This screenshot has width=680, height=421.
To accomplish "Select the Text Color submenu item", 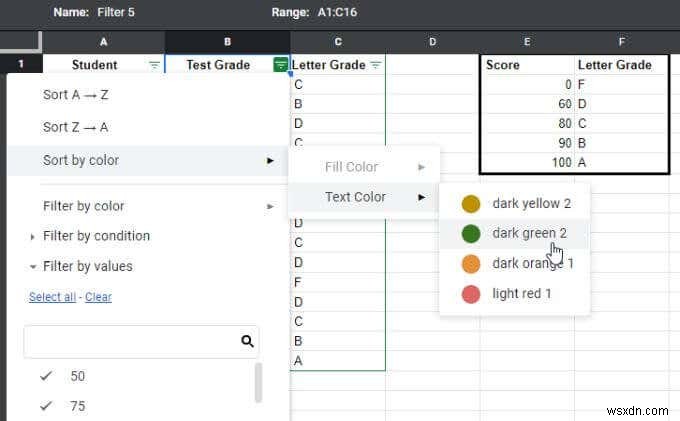I will tap(364, 197).
